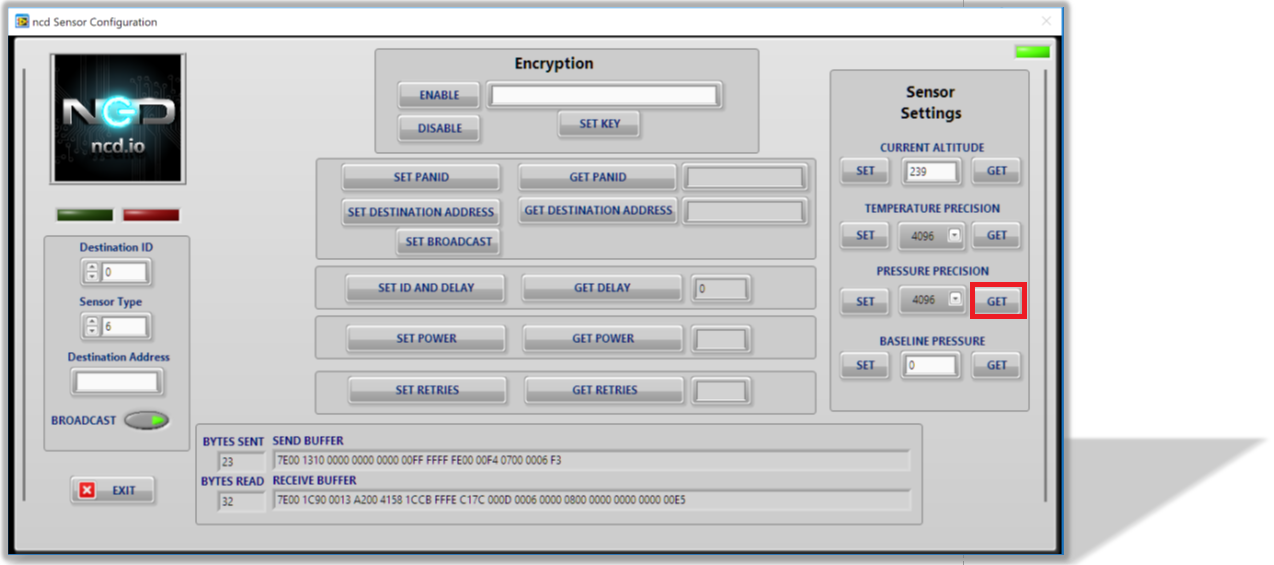Close the ncd Sensor Configuration window
Viewport: 1274px width, 565px height.
click(x=1047, y=21)
